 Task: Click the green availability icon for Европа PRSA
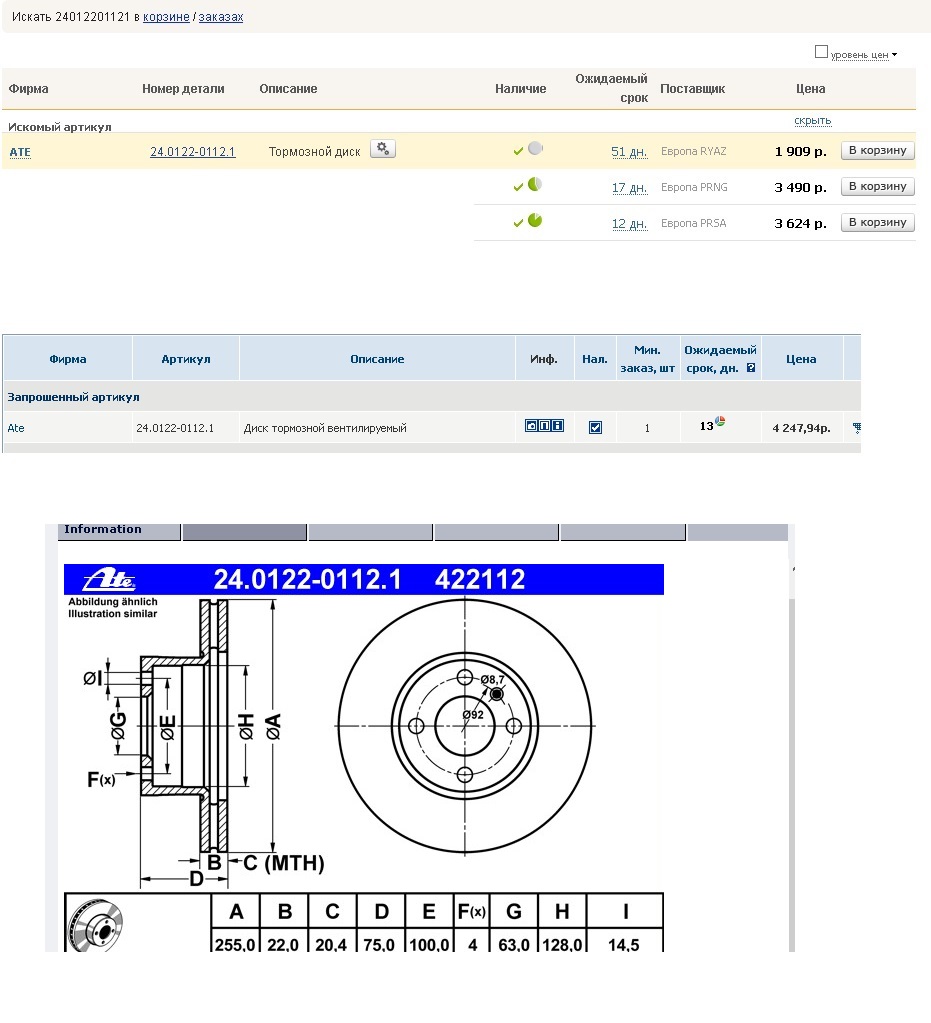(x=535, y=221)
